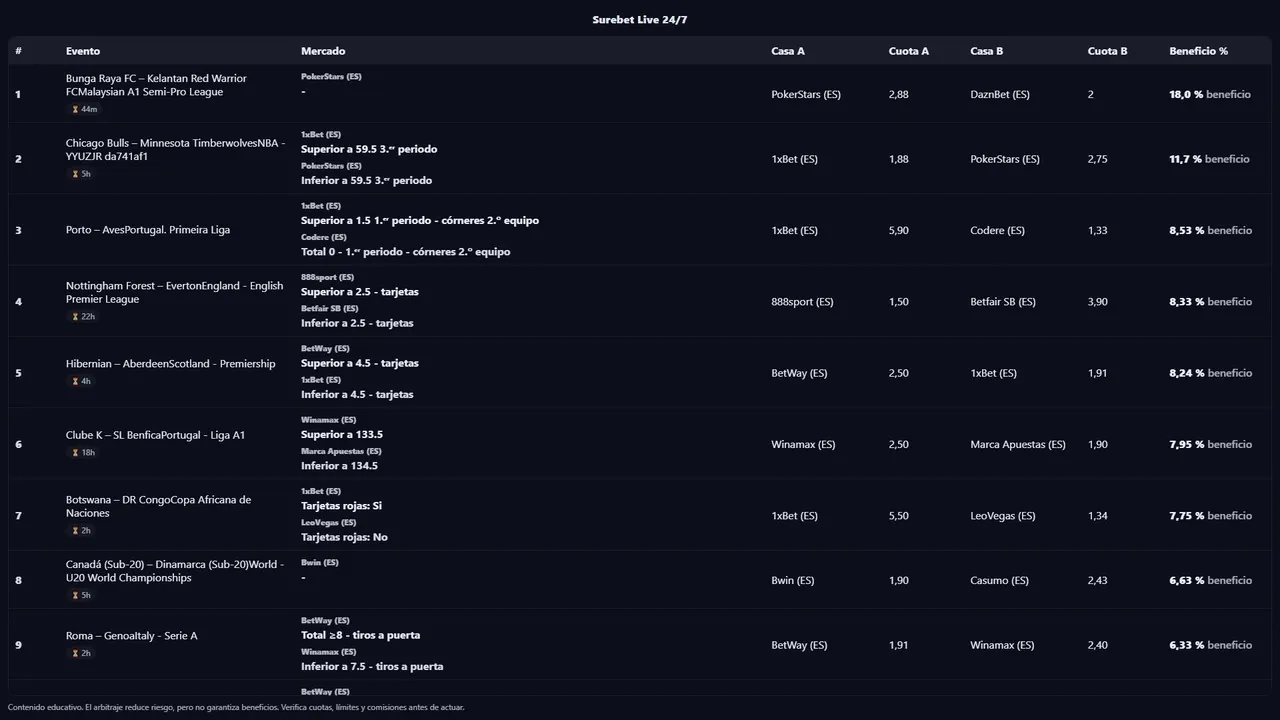Select the Evento column header
1280x720 pixels.
(83, 51)
